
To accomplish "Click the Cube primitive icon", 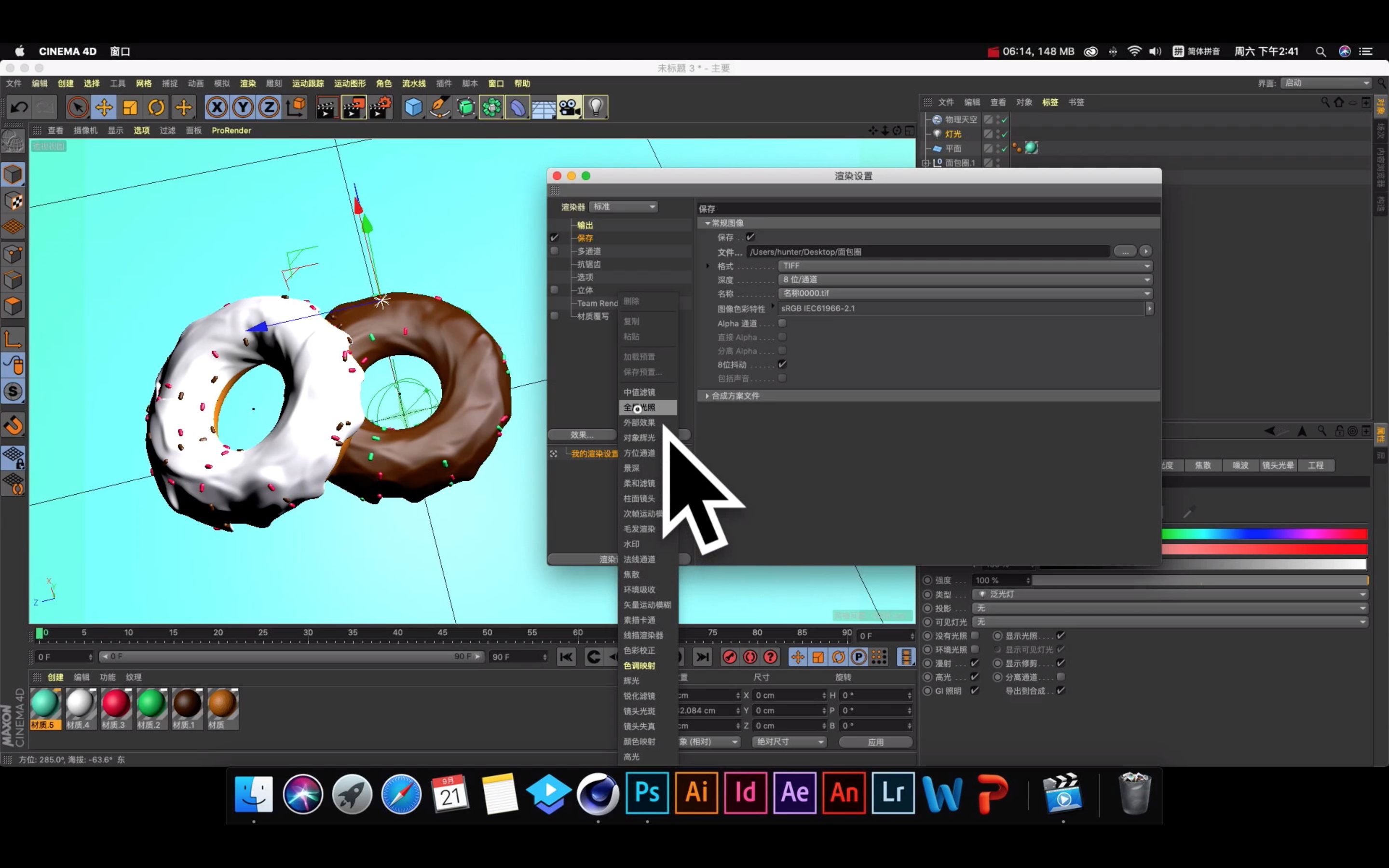I will 413,108.
